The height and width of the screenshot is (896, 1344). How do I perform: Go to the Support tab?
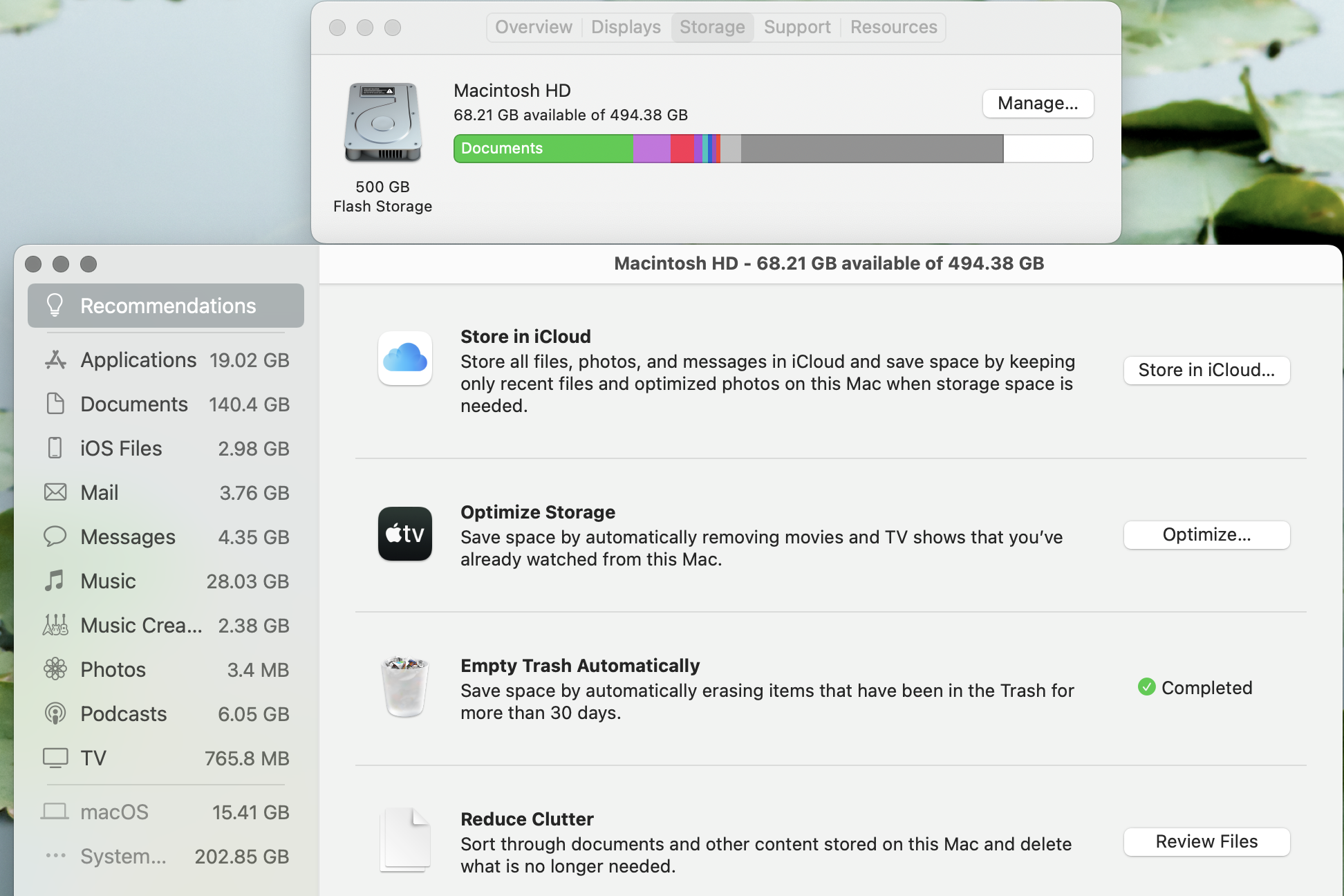(796, 28)
